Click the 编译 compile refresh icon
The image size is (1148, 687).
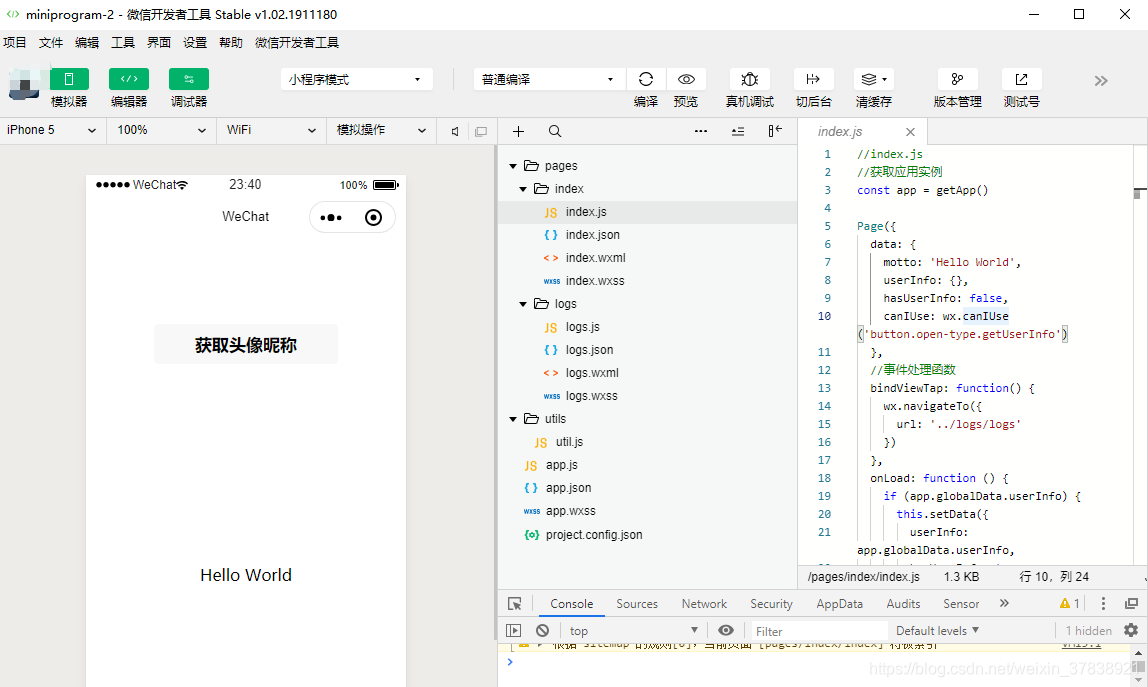pyautogui.click(x=646, y=79)
